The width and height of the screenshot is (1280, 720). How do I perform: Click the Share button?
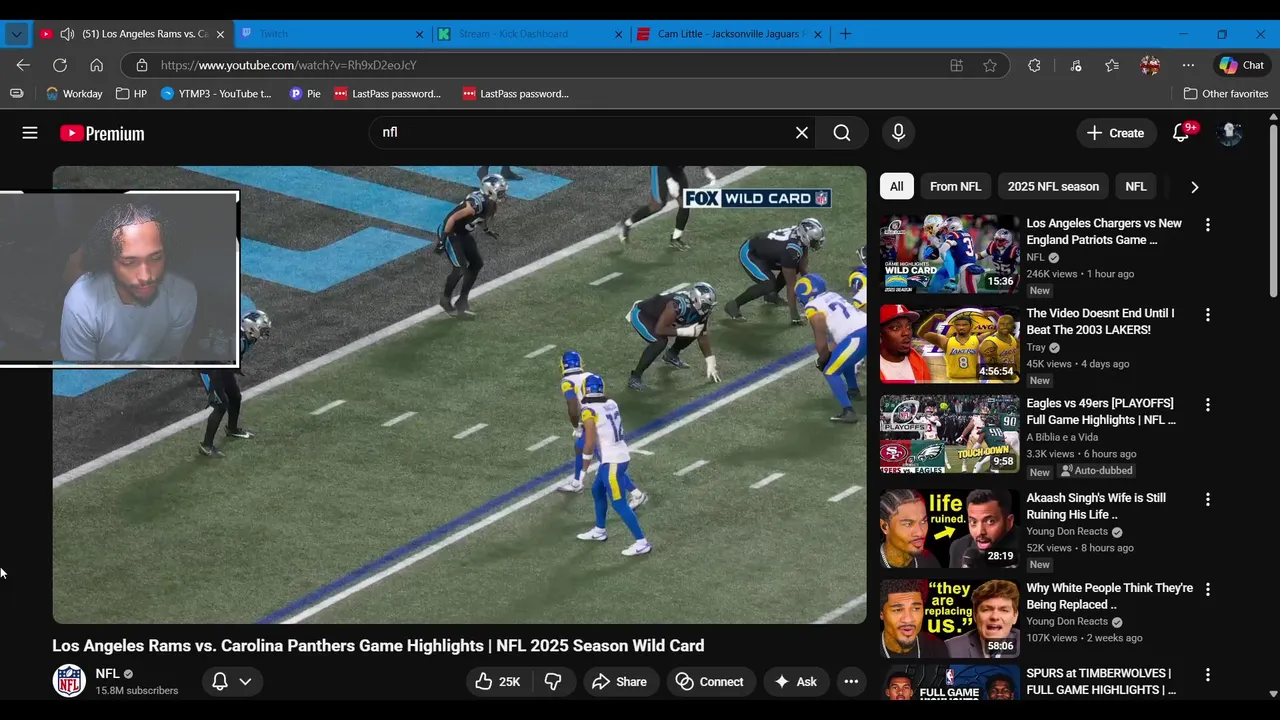coord(620,682)
